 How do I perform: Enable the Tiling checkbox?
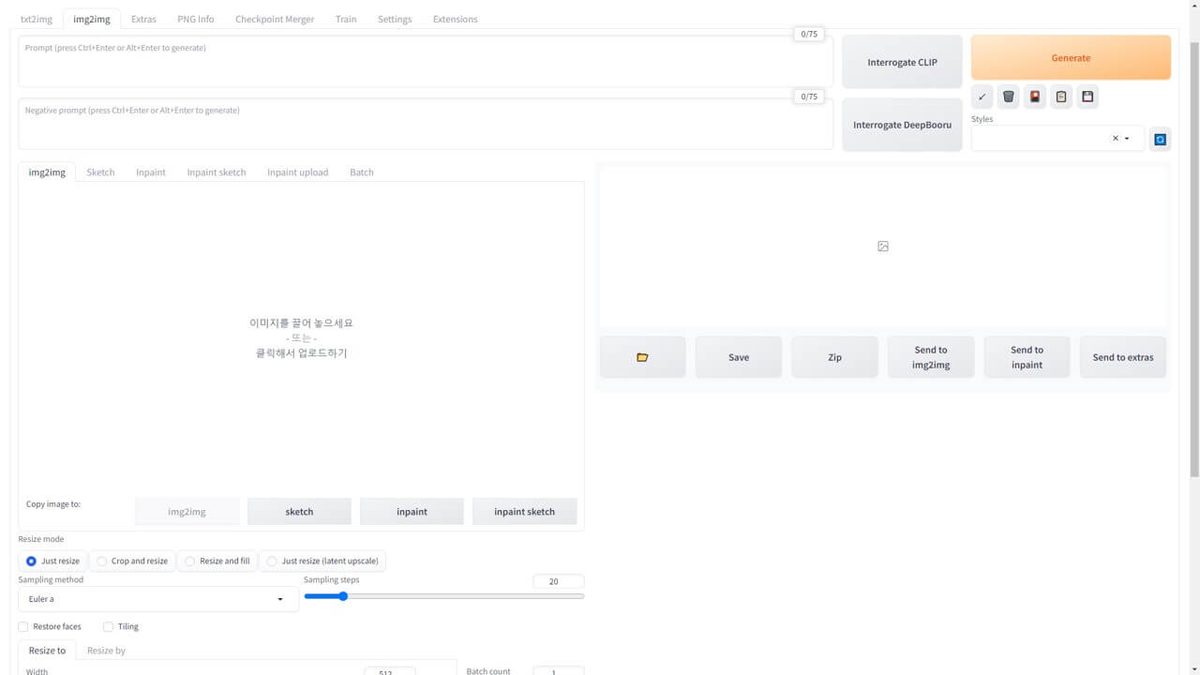coord(108,627)
